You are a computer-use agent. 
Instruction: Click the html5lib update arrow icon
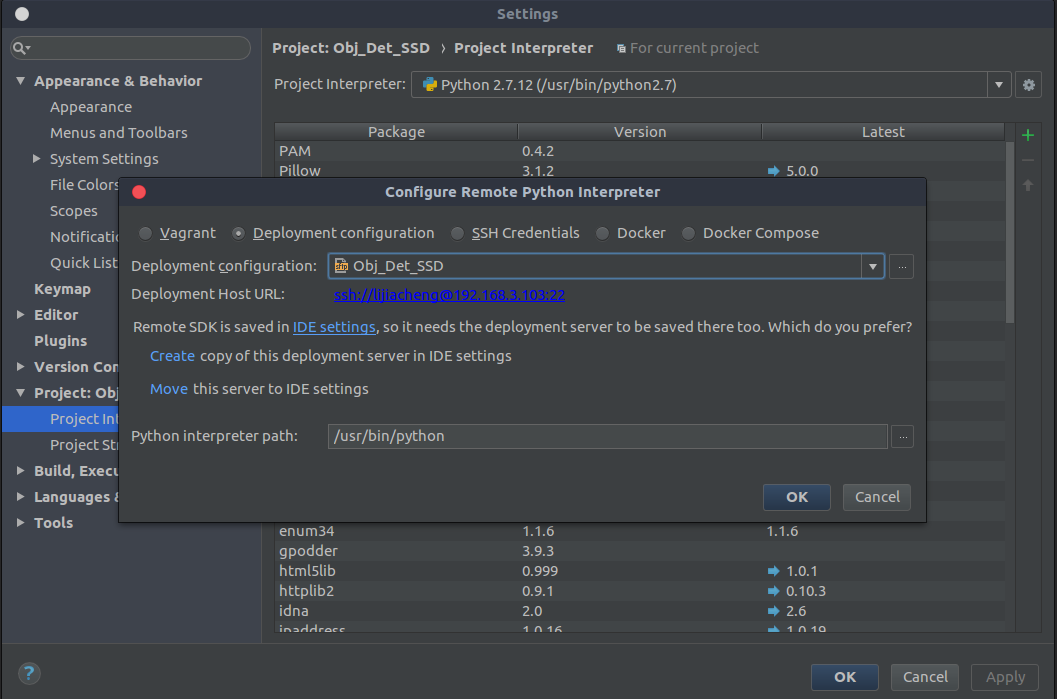click(773, 571)
